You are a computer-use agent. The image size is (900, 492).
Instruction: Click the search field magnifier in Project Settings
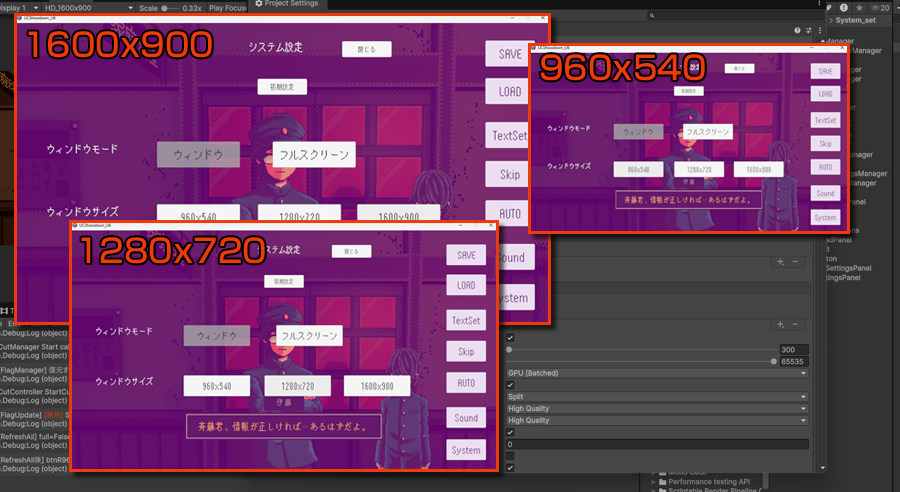pyautogui.click(x=650, y=17)
